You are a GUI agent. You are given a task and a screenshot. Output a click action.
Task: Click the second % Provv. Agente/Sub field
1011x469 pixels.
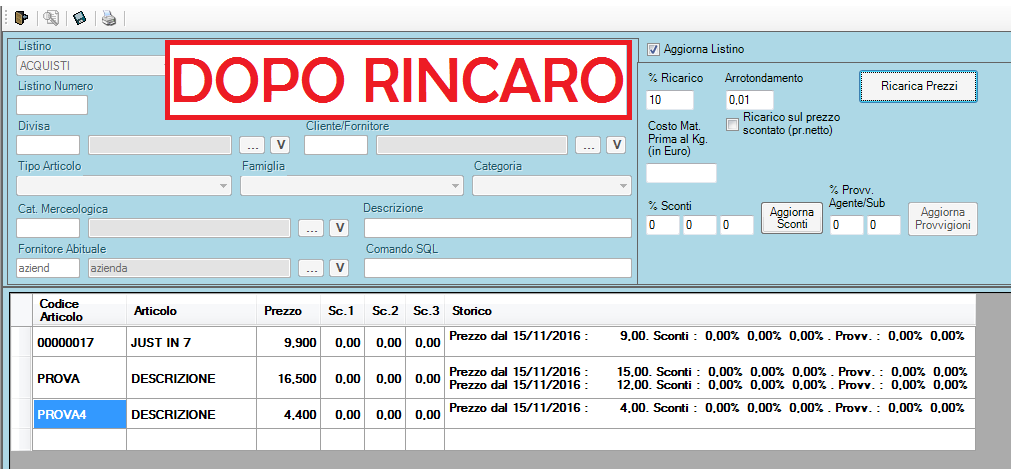[883, 225]
